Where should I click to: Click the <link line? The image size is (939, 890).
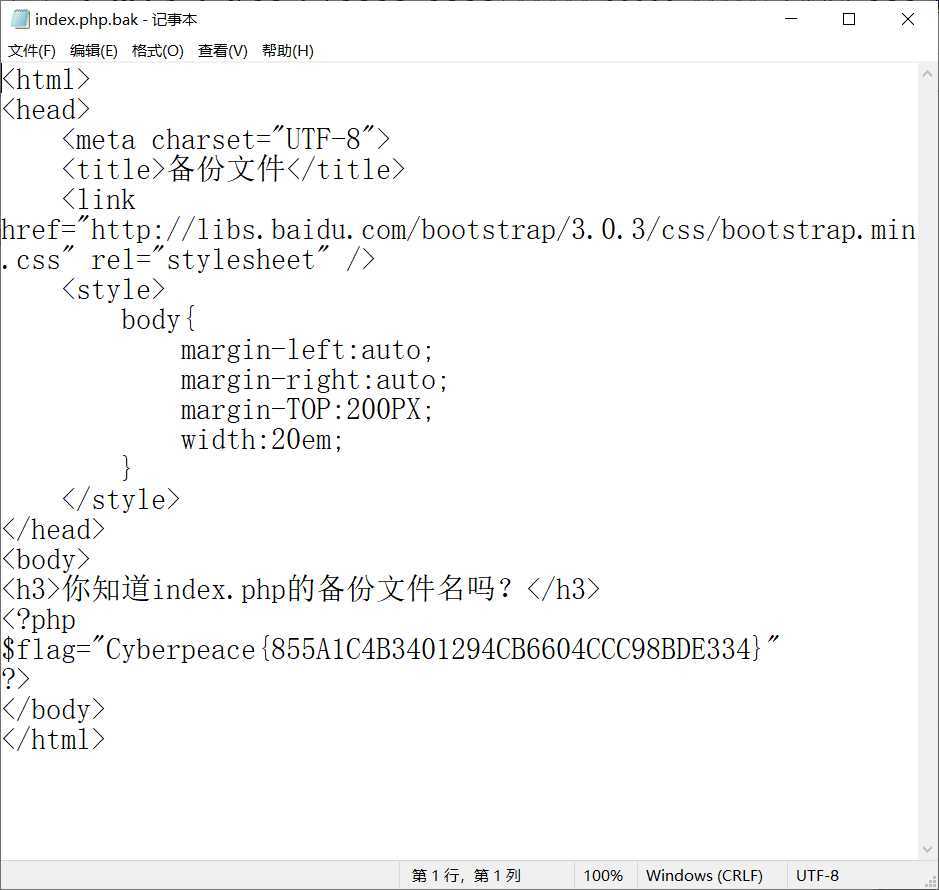pyautogui.click(x=99, y=199)
